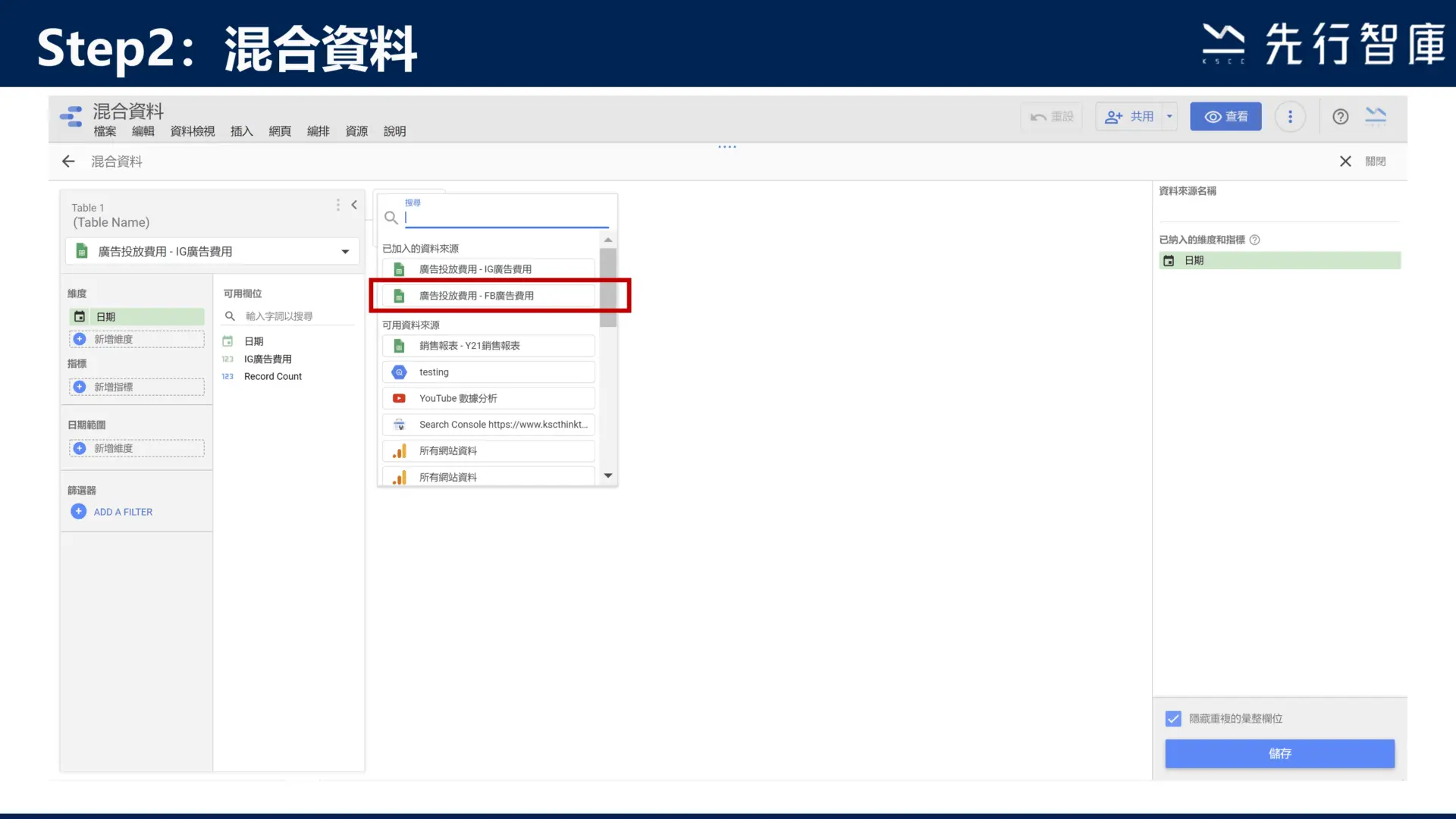
Task: Select the testing data source
Action: (x=488, y=372)
